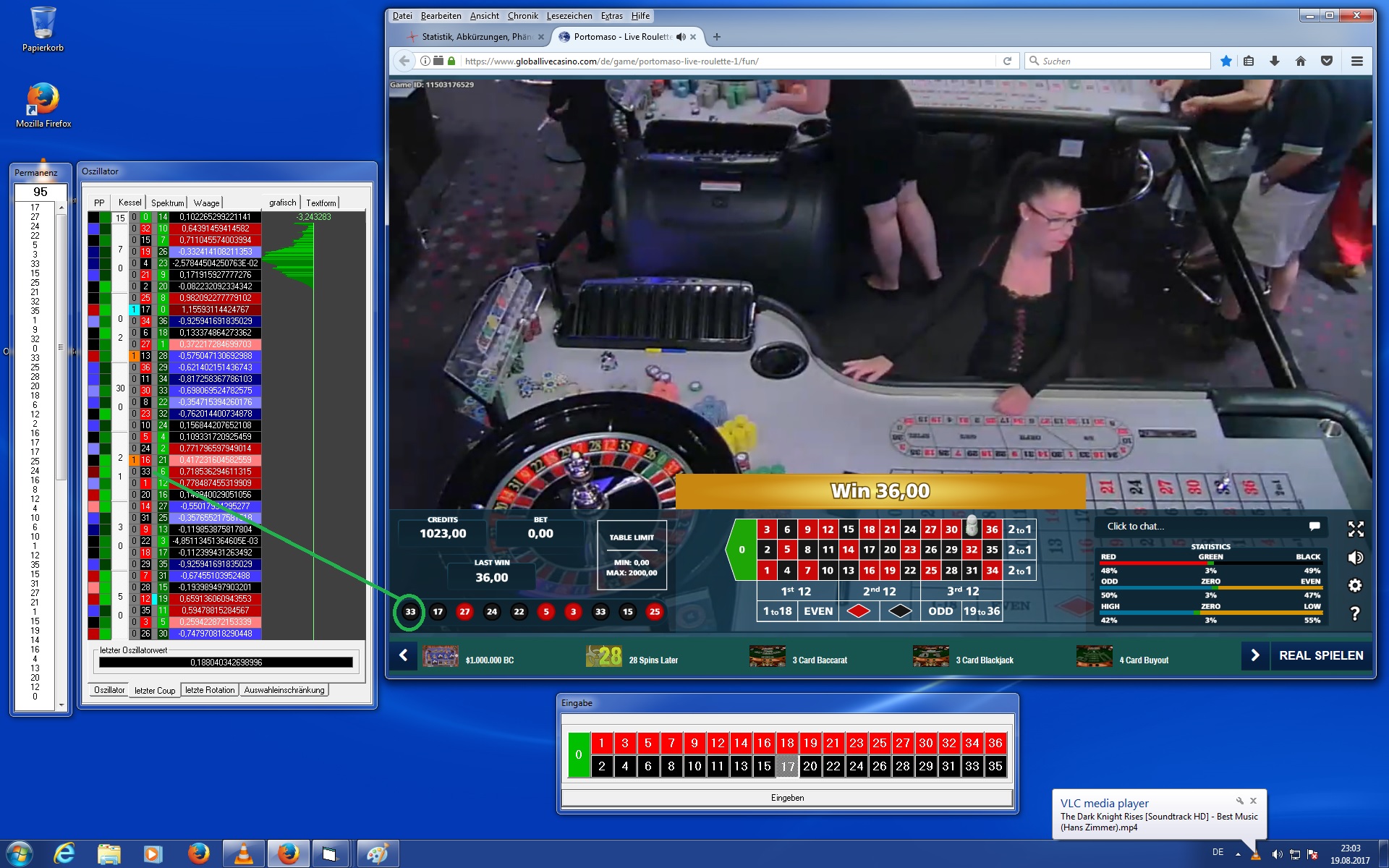Open the Pocket icon in Firefox toolbar
The height and width of the screenshot is (868, 1389).
[1327, 61]
